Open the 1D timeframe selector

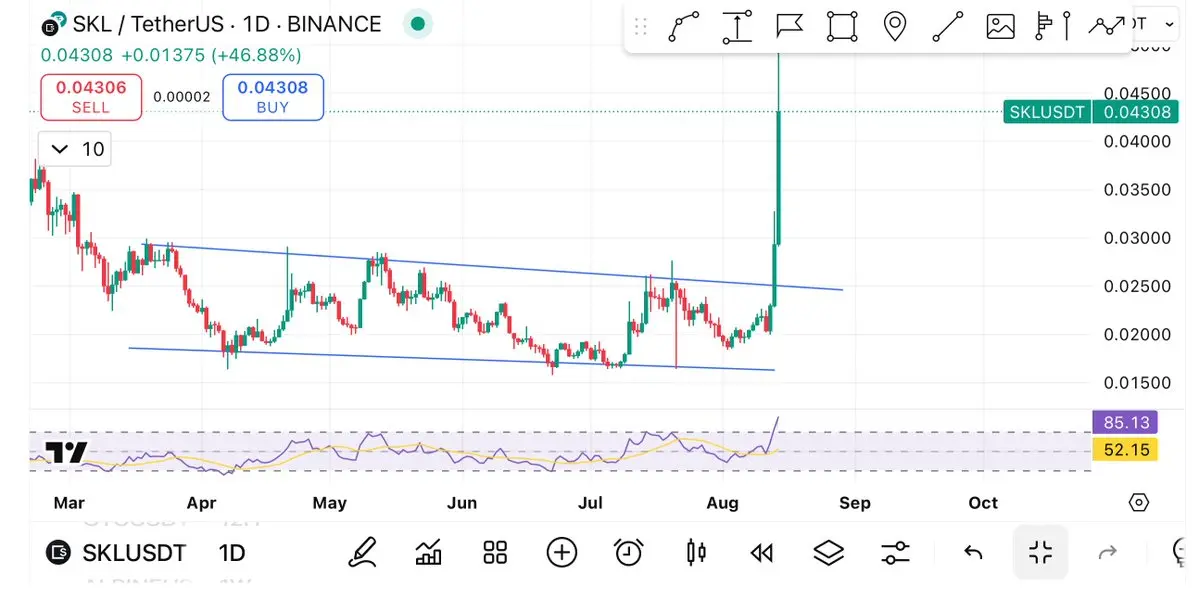[232, 552]
